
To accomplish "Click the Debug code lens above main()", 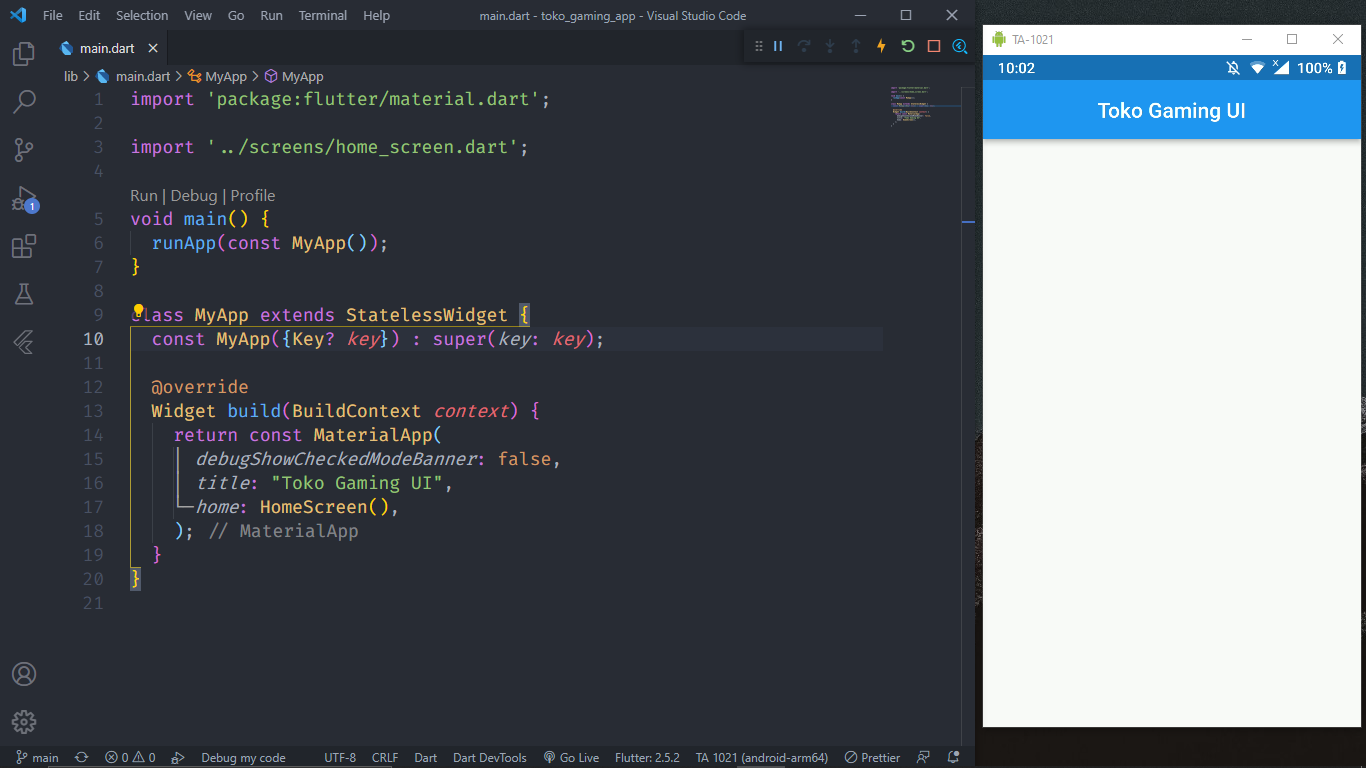I will pos(194,196).
